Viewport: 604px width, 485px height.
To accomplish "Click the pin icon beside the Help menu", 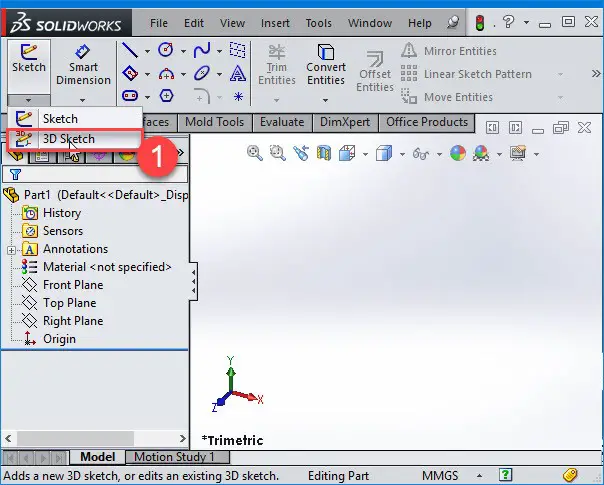I will pyautogui.click(x=453, y=22).
